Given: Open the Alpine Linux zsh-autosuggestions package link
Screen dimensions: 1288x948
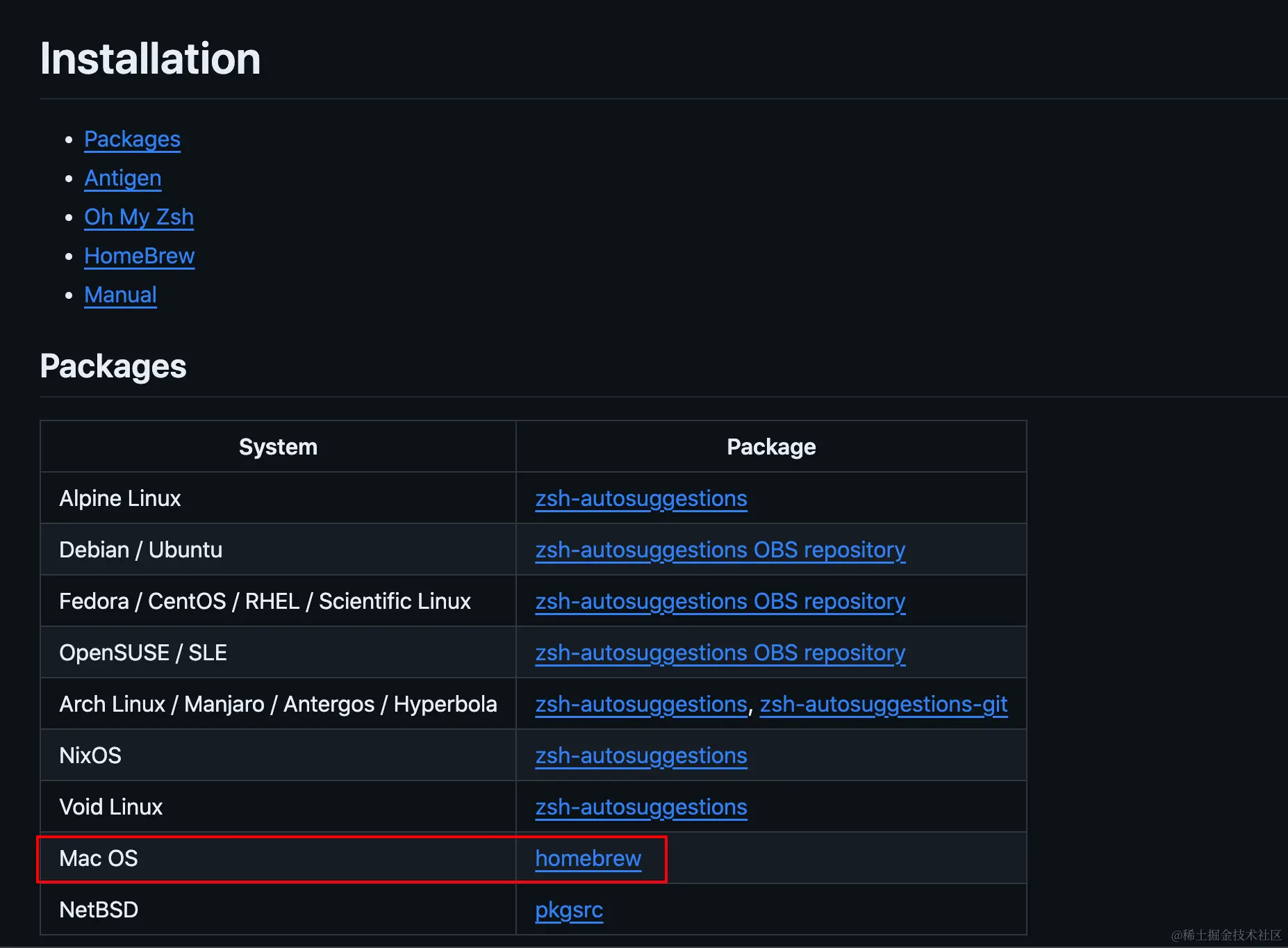Looking at the screenshot, I should [641, 498].
